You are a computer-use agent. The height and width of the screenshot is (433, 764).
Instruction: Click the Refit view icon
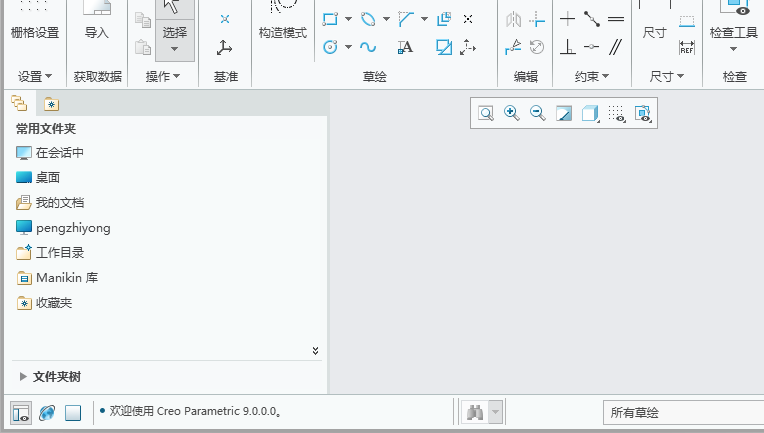click(486, 113)
